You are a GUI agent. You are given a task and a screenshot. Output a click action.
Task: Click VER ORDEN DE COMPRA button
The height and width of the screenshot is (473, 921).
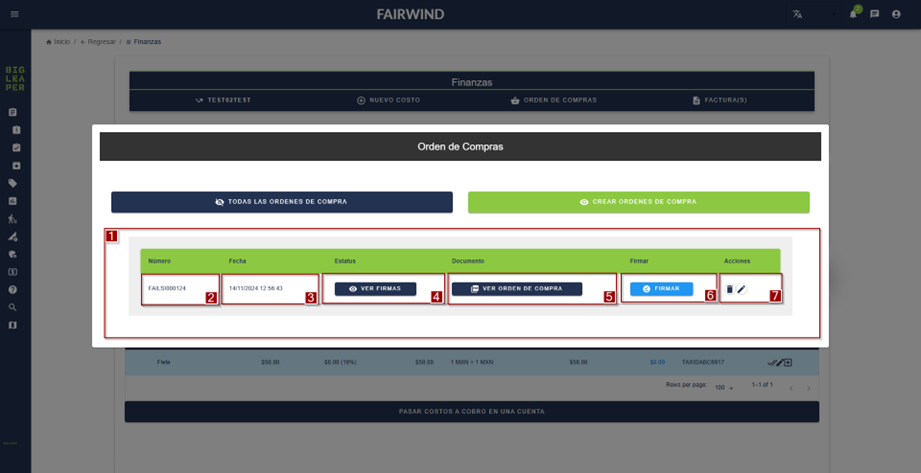517,289
